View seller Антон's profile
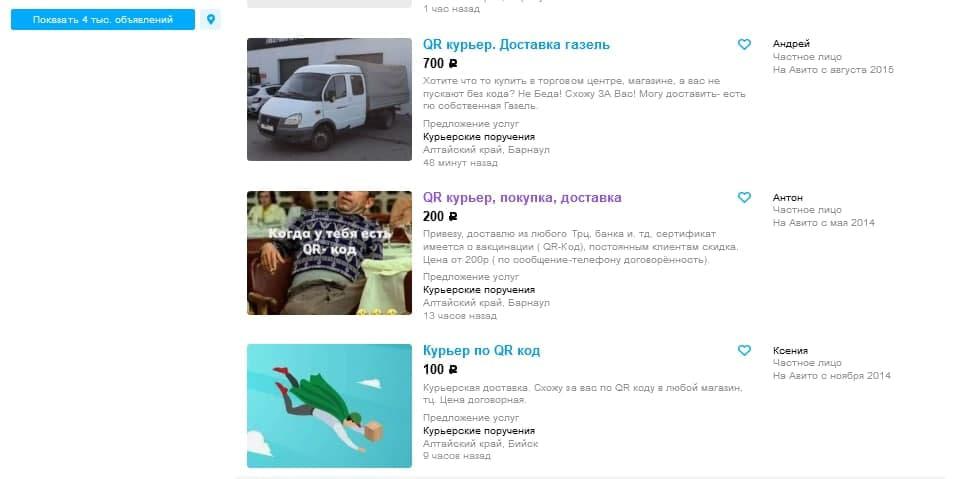Viewport: 968px width, 479px height. [788, 198]
